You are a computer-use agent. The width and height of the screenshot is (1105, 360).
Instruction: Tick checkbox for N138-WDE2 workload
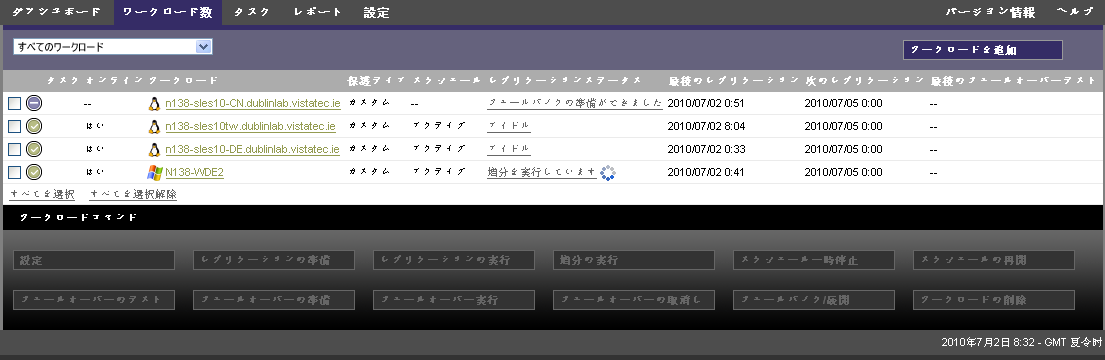pyautogui.click(x=14, y=172)
